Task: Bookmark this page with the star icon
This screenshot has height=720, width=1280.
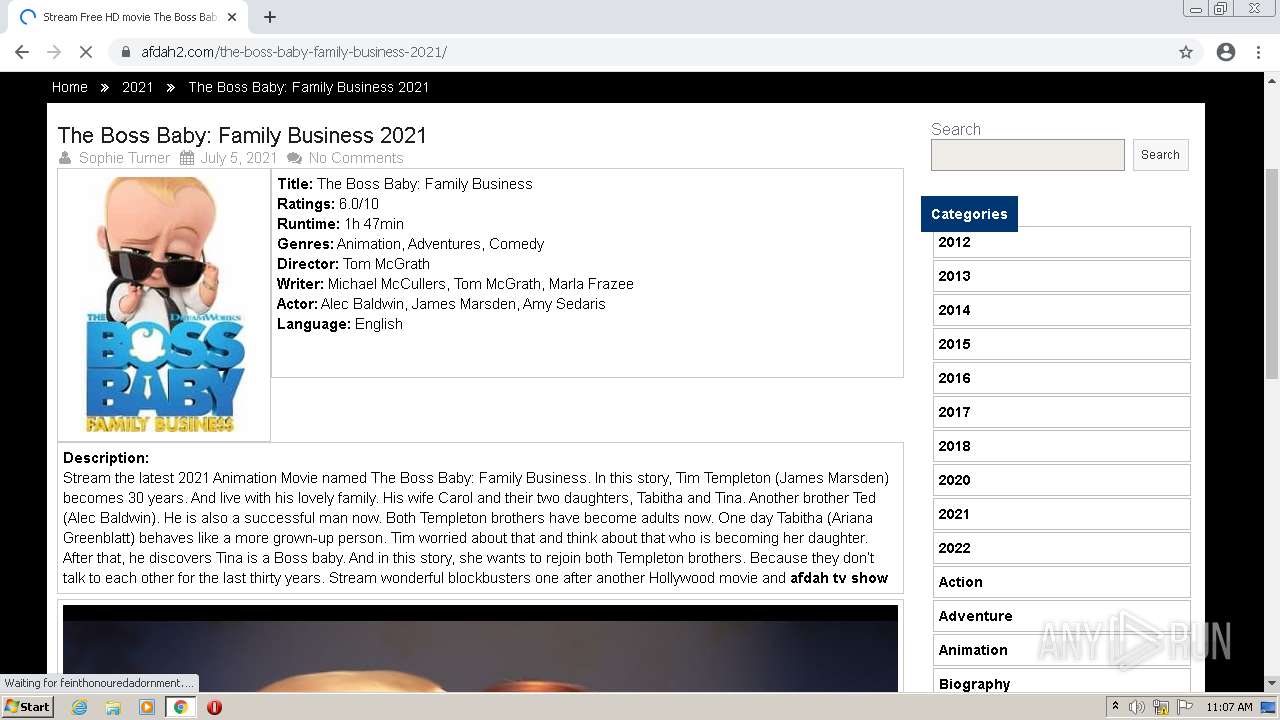Action: (1186, 52)
